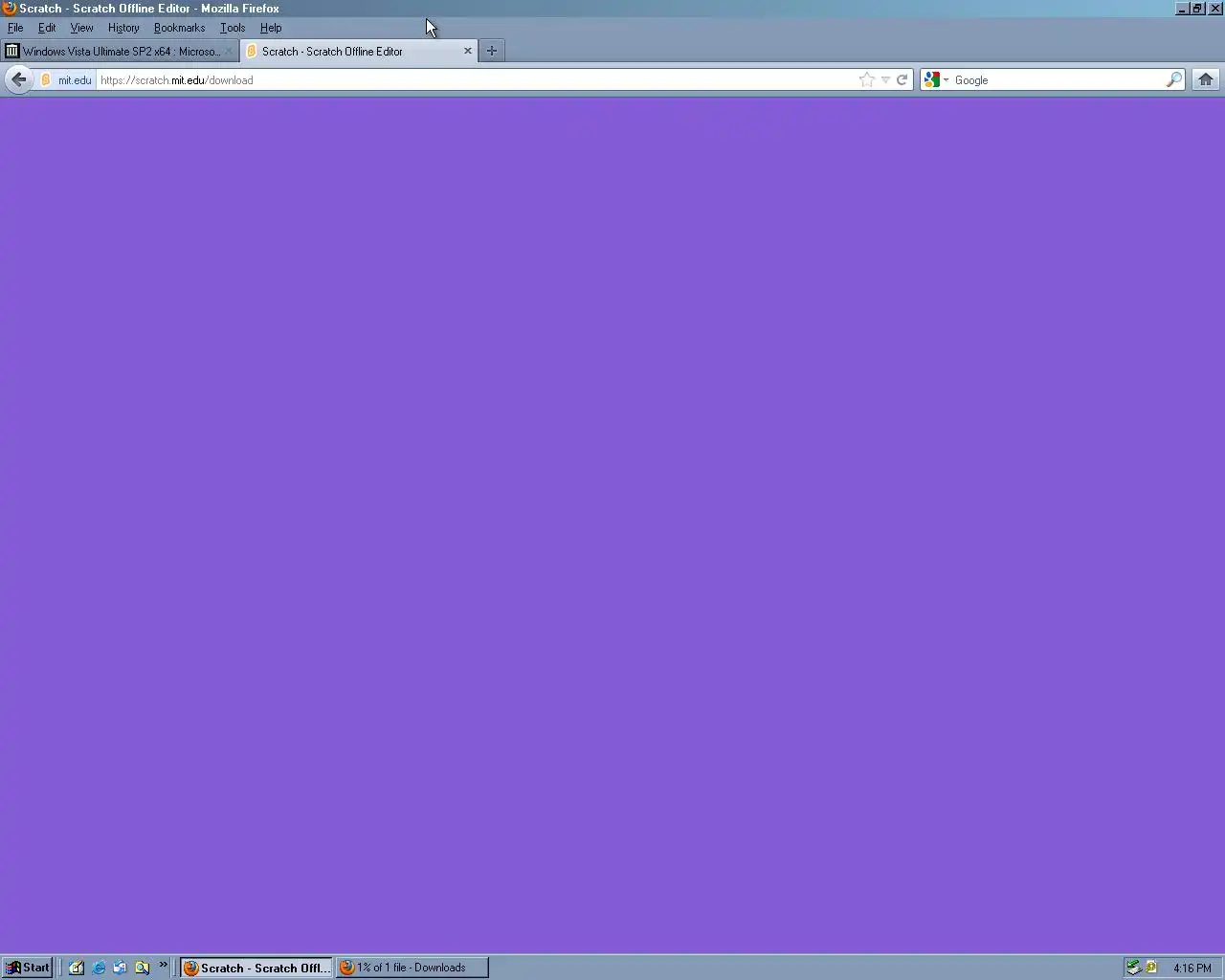Close the Scratch Offline Editor tab
Viewport: 1225px width, 980px height.
point(468,51)
